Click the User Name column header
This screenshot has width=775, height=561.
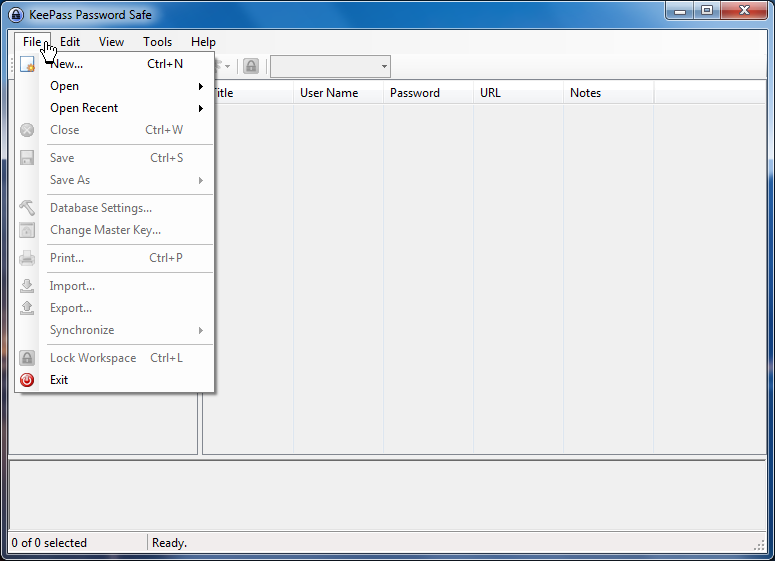[x=338, y=93]
